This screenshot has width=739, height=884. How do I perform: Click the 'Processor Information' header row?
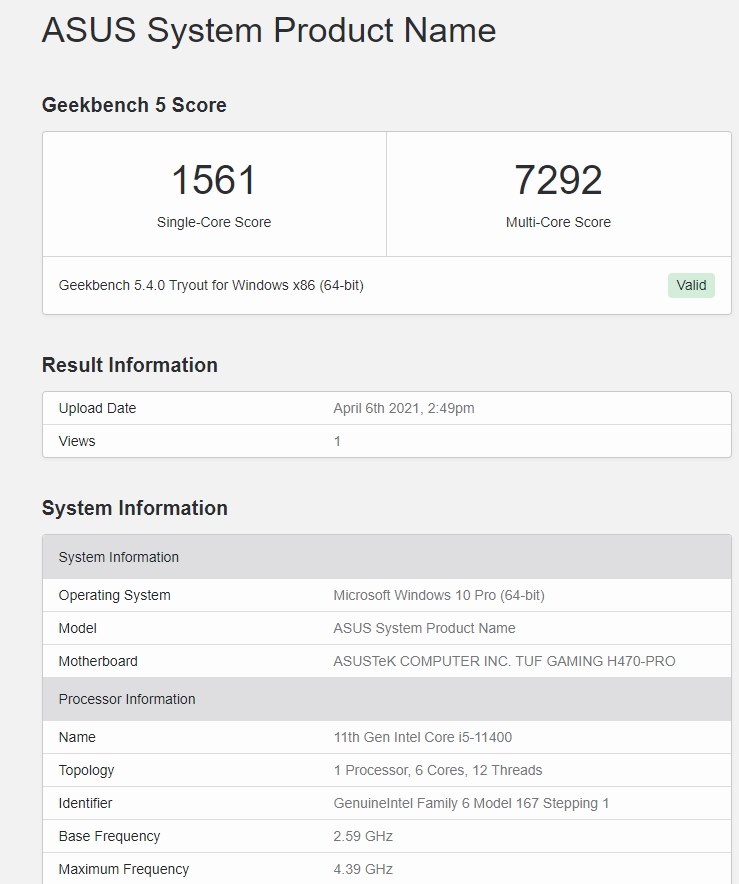coord(387,699)
